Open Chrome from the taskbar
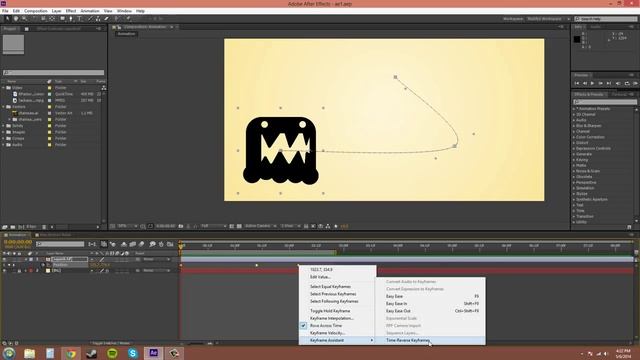This screenshot has width=640, height=360. coord(71,353)
